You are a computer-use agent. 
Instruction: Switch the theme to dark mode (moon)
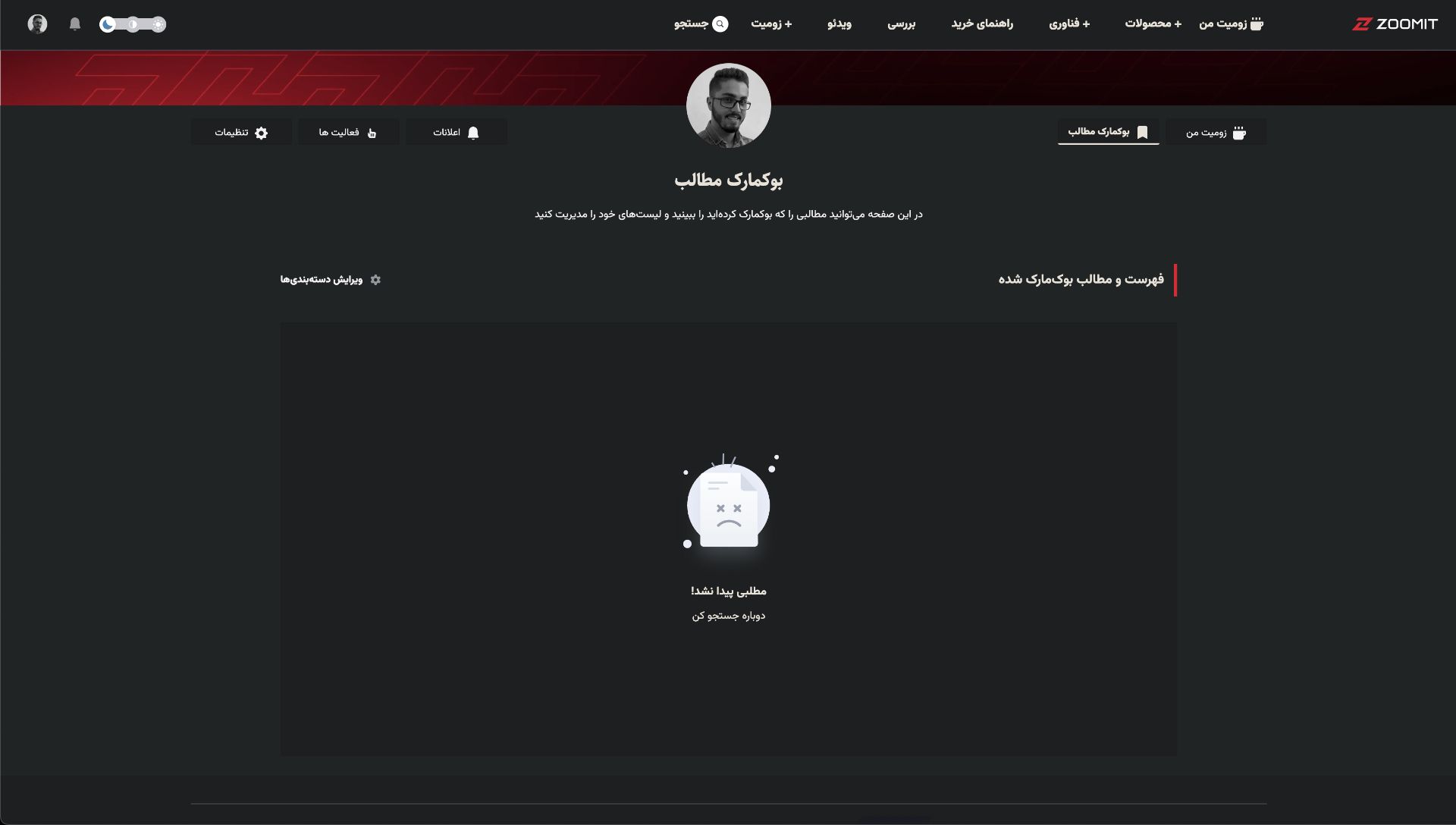tap(108, 24)
